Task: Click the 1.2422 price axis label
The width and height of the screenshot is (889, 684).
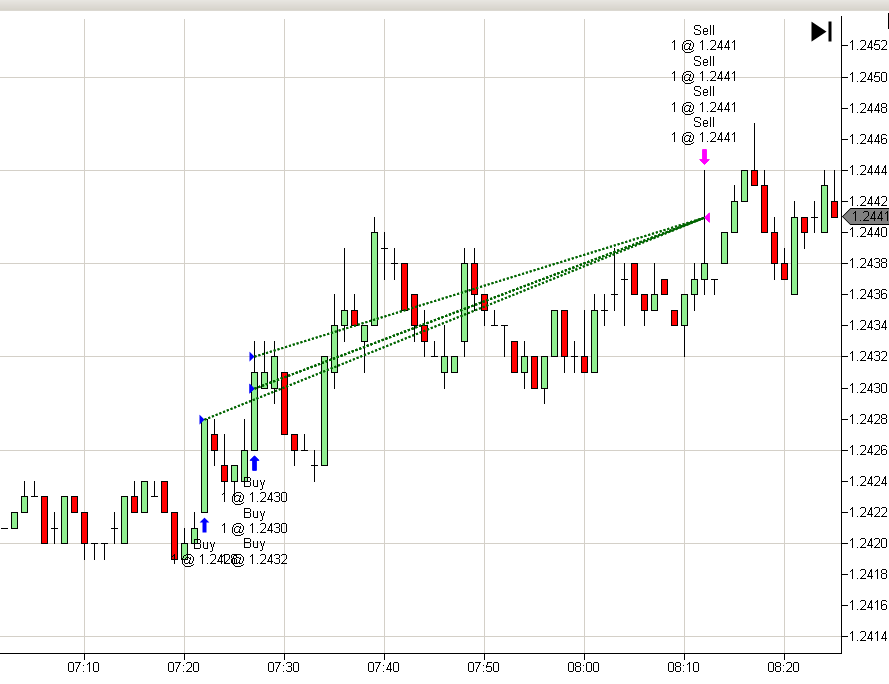Action: [868, 512]
